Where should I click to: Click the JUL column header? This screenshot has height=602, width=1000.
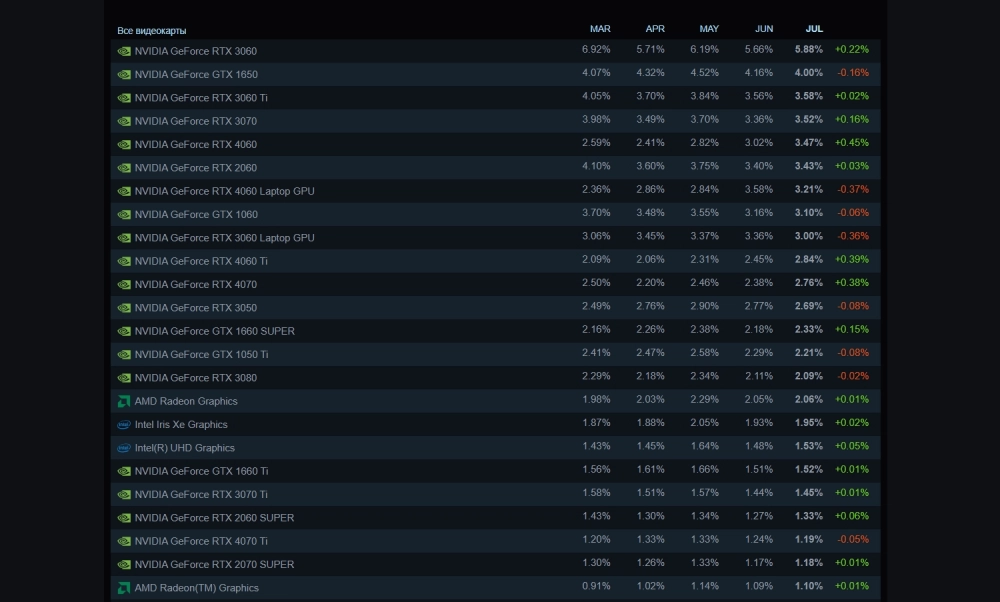[814, 29]
